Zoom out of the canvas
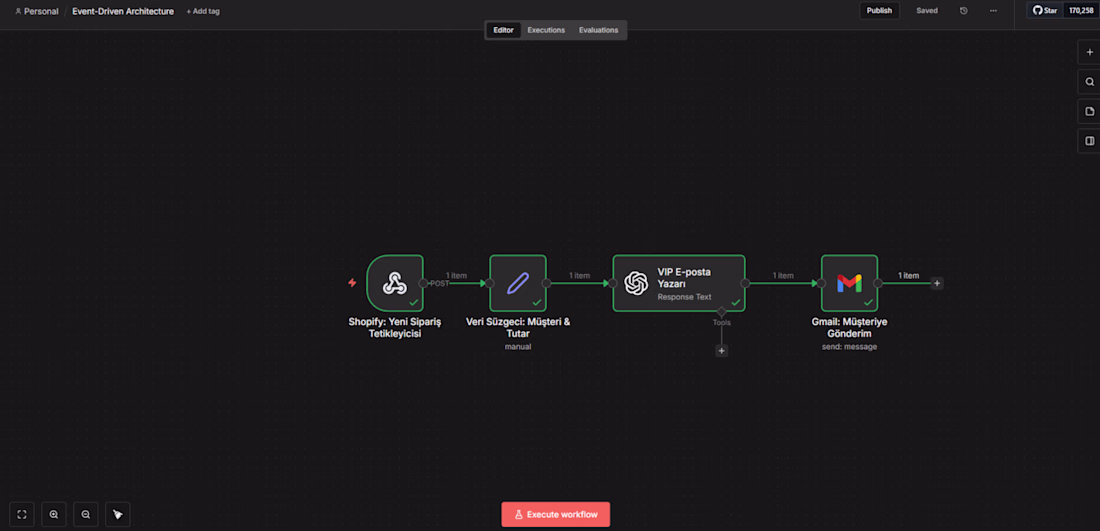This screenshot has height=531, width=1100. [x=86, y=514]
